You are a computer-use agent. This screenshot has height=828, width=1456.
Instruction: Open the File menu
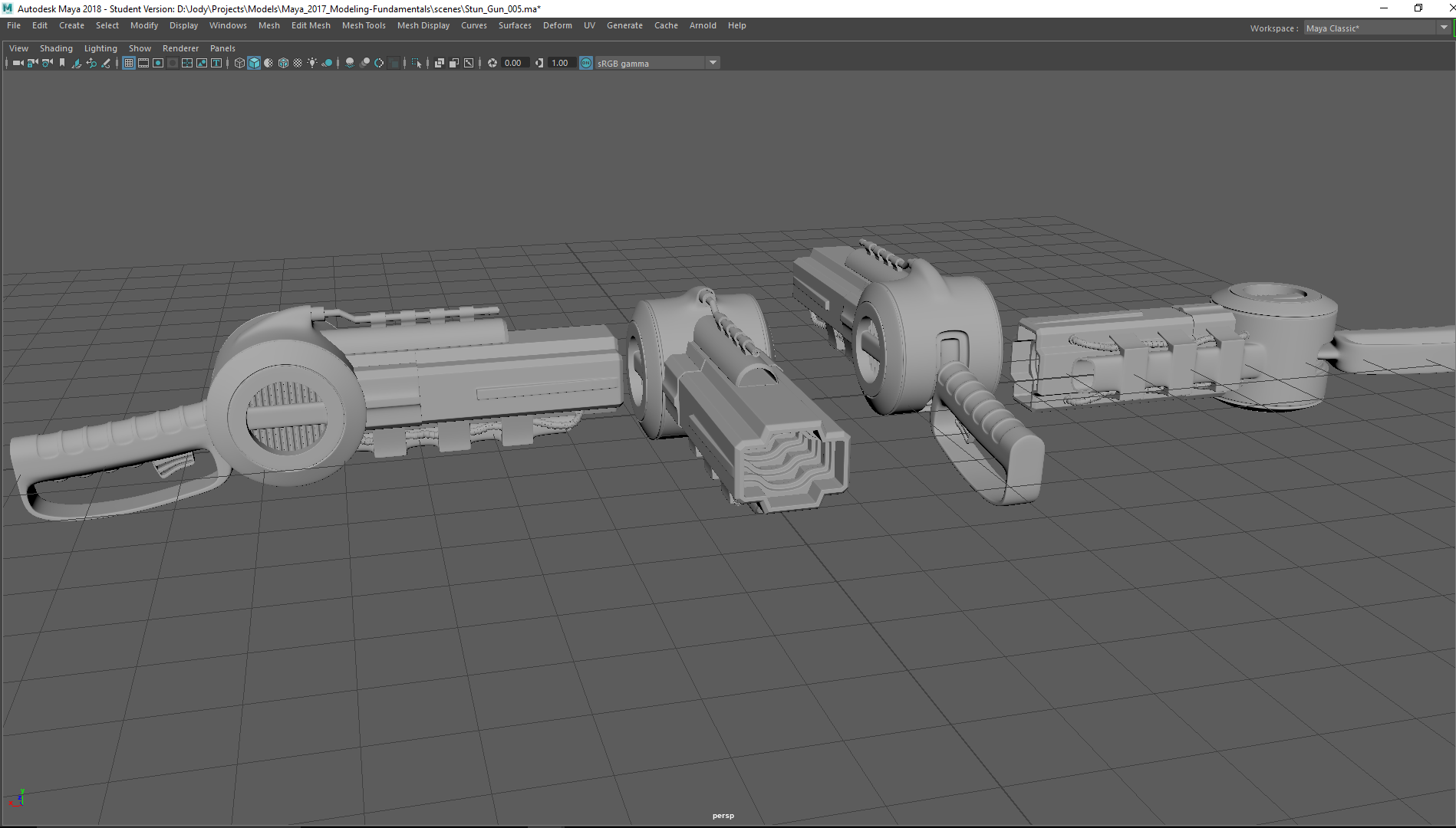(14, 25)
